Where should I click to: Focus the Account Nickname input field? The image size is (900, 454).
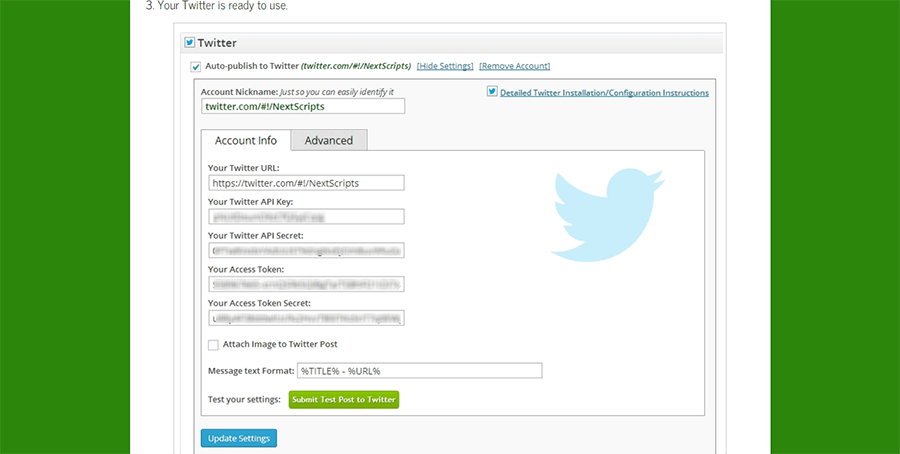point(303,106)
